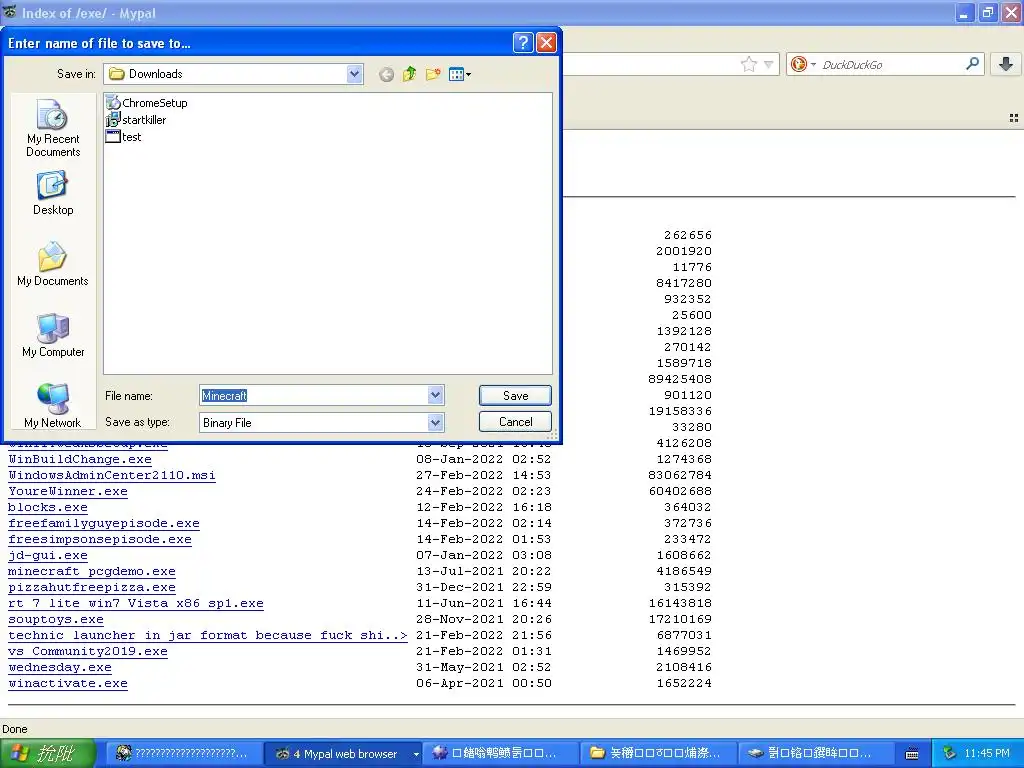Go to Desktop in the places bar
The height and width of the screenshot is (768, 1024).
click(53, 193)
